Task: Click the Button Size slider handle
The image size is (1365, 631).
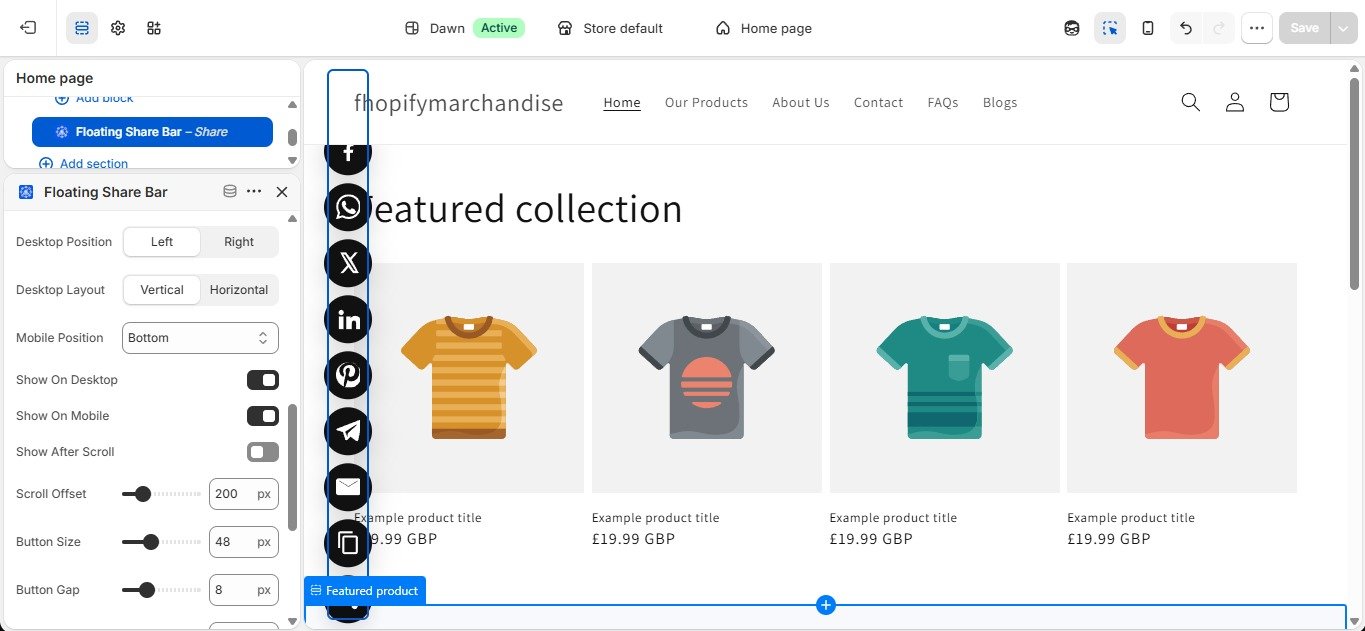Action: (x=151, y=542)
